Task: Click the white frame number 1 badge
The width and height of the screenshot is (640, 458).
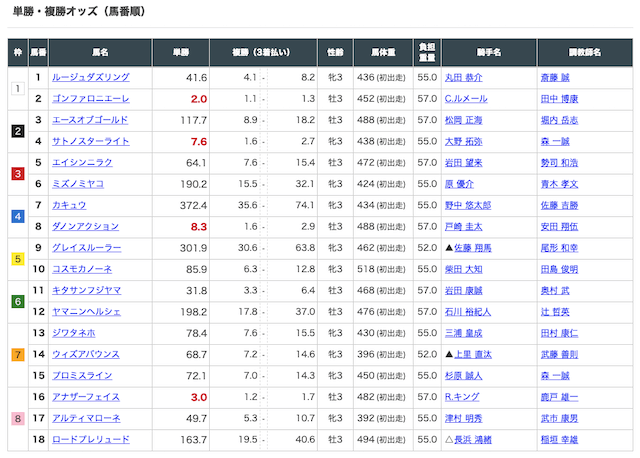Action: point(17,88)
